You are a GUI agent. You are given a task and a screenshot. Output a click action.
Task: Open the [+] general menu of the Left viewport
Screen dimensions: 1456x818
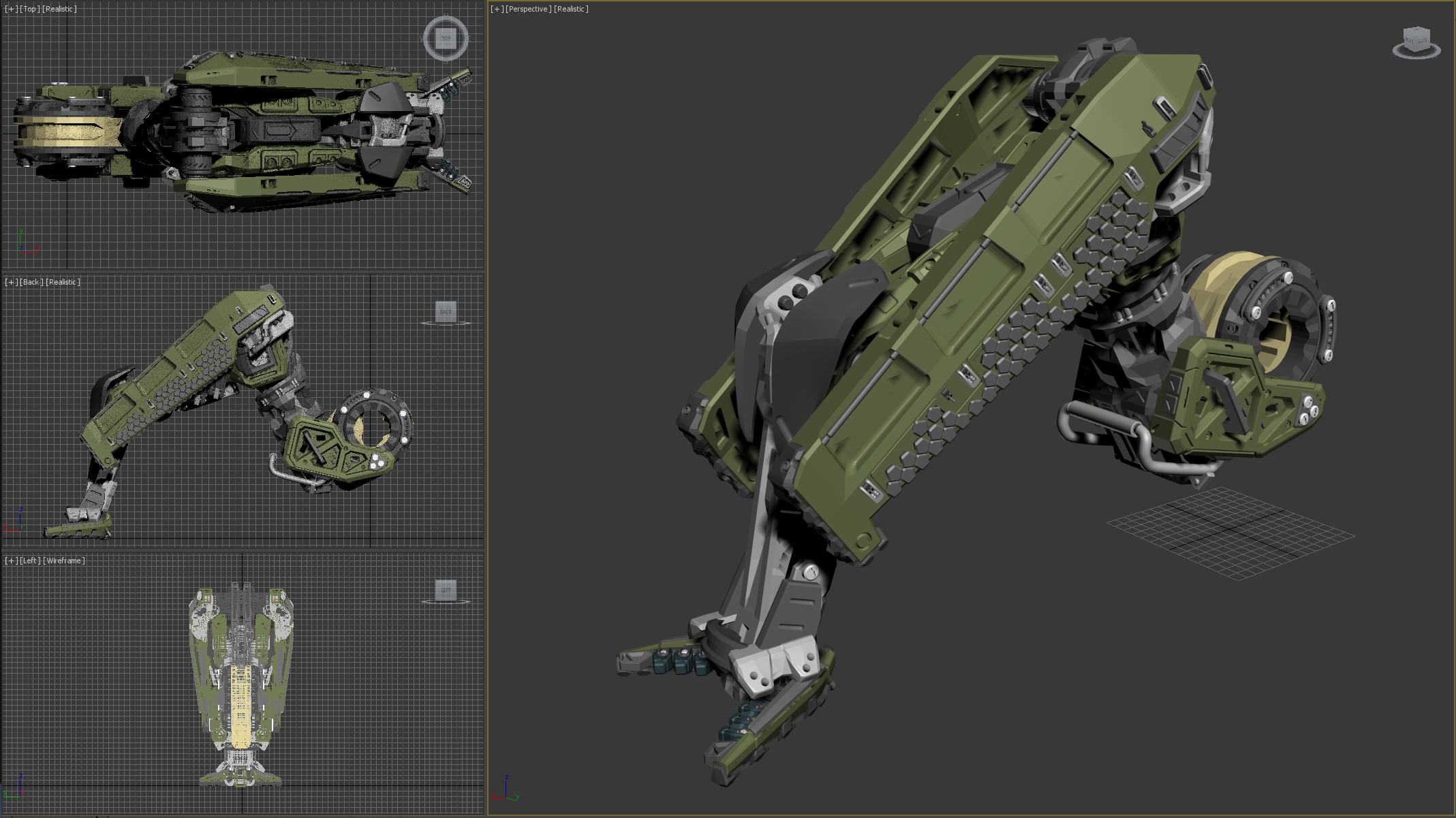click(11, 561)
